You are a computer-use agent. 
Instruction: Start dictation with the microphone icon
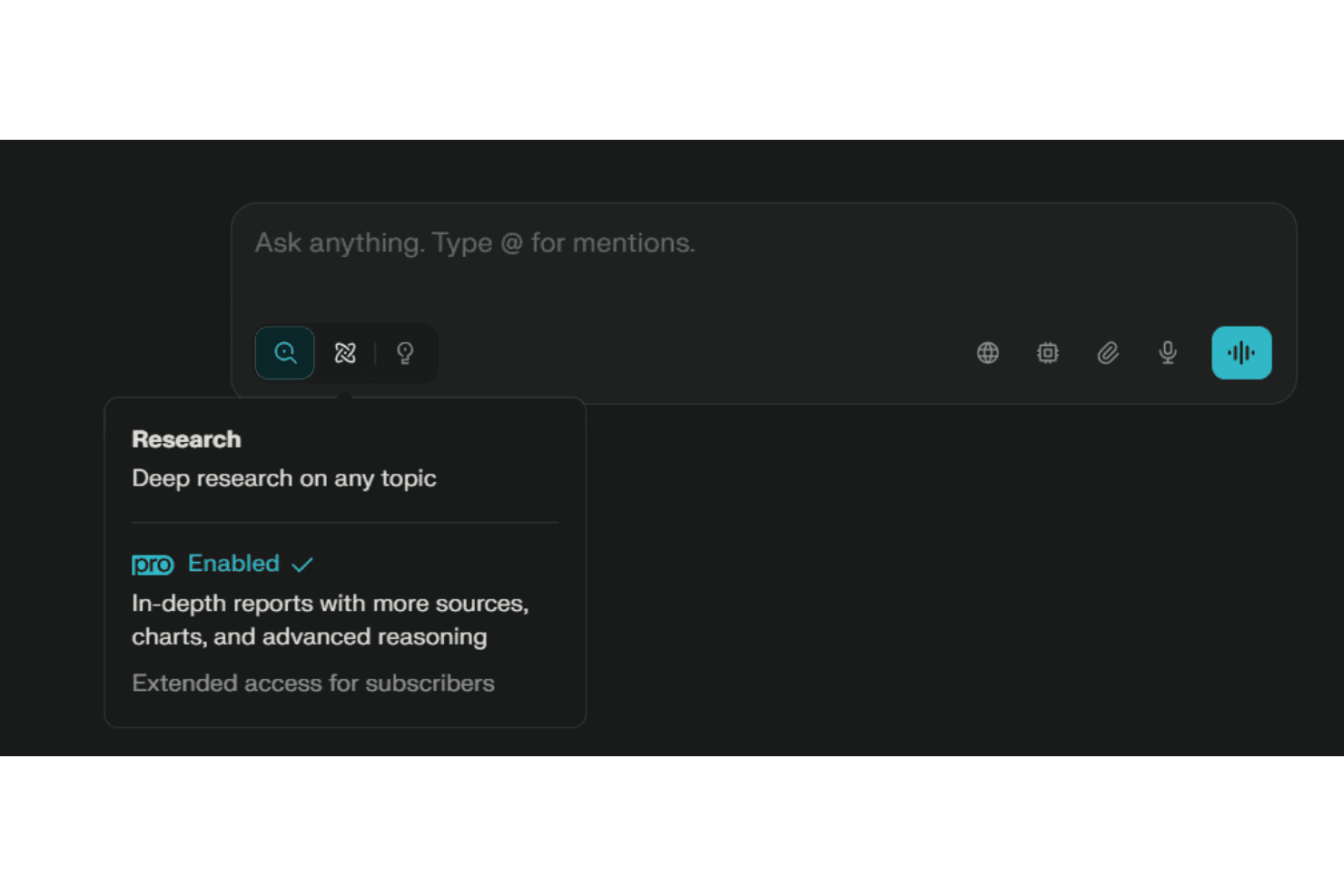(x=1168, y=353)
